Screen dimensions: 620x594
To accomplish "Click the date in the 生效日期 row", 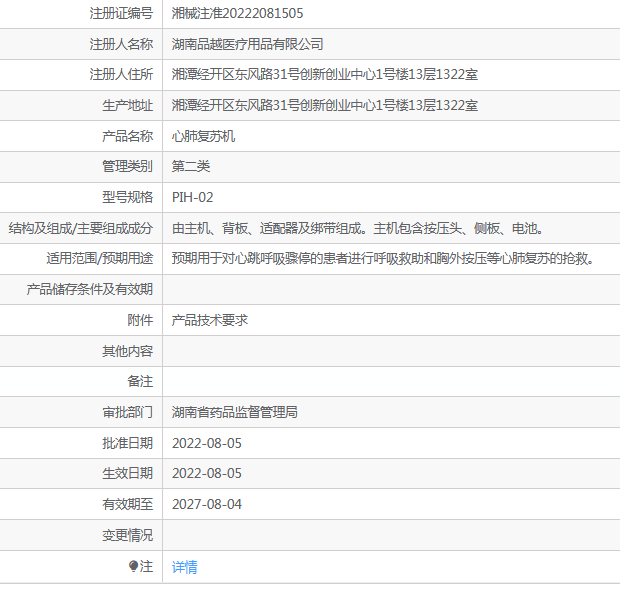I will (207, 473).
